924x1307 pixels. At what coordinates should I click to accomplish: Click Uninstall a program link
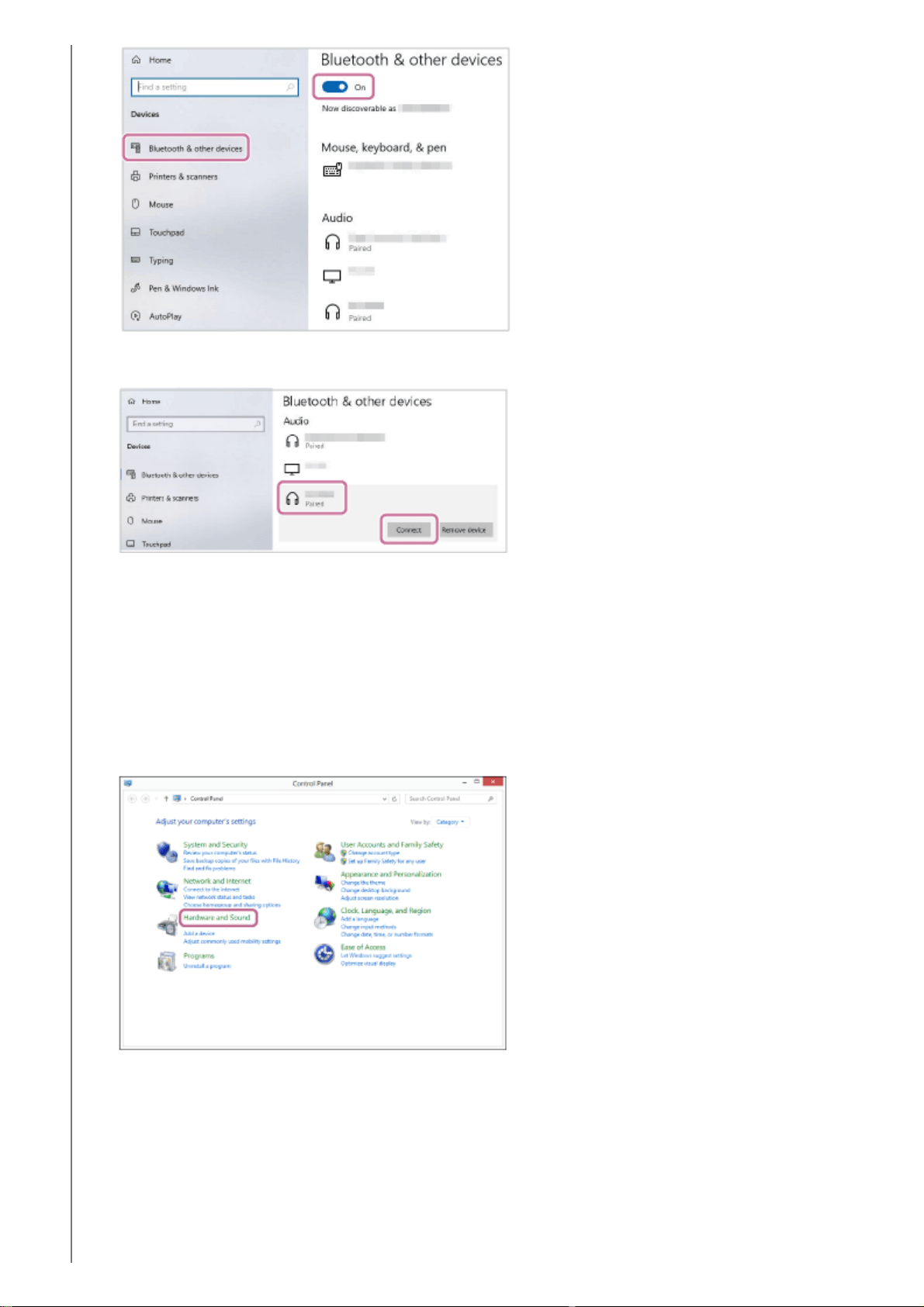click(206, 966)
